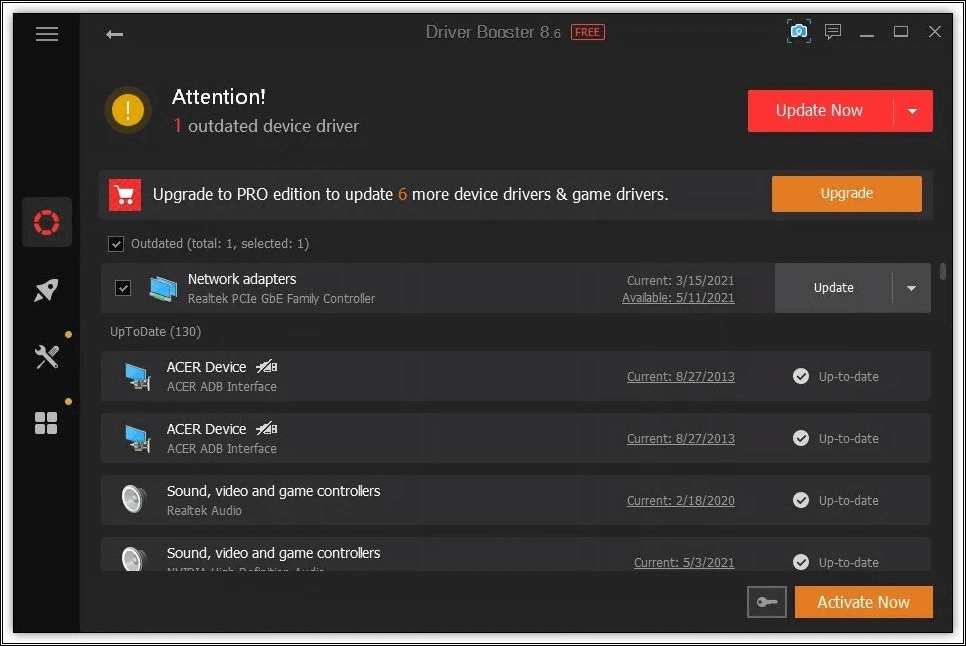Screen dimensions: 966x646
Task: Open the Available: 5/11/2021 link
Action: tap(678, 298)
